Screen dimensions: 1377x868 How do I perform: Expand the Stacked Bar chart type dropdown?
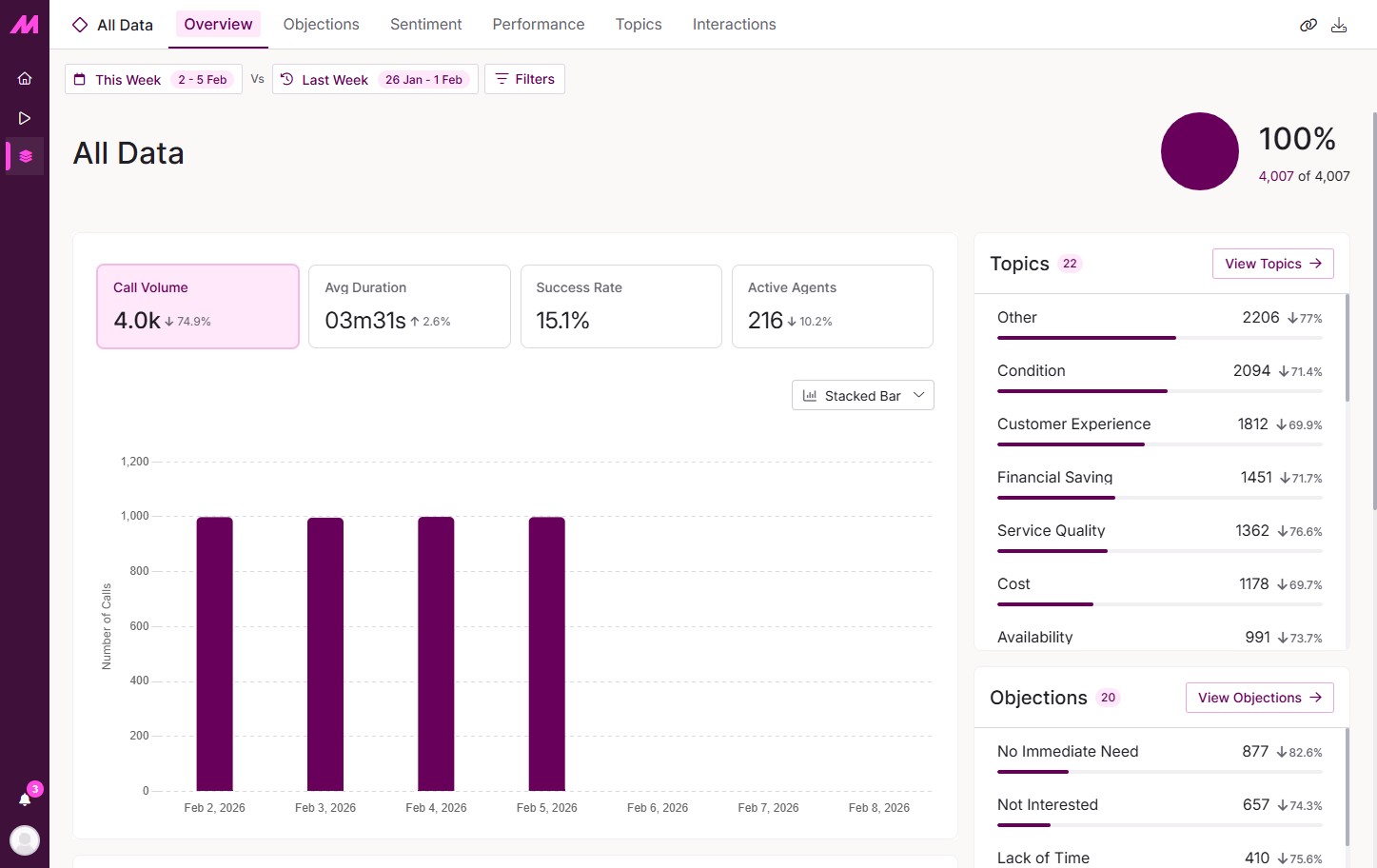863,395
